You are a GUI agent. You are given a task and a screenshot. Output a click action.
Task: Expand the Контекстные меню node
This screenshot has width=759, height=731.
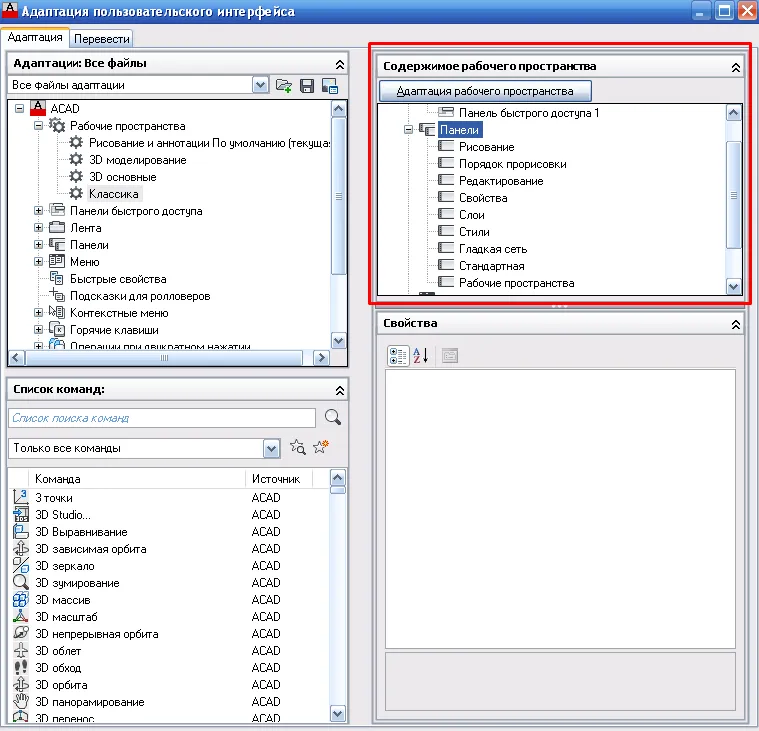pos(38,313)
